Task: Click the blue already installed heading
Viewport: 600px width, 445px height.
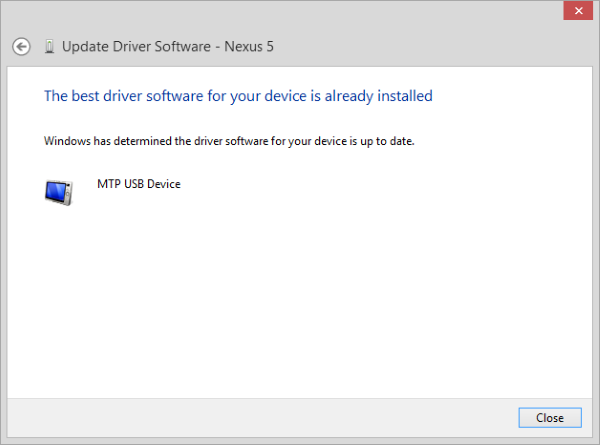Action: pyautogui.click(x=238, y=96)
